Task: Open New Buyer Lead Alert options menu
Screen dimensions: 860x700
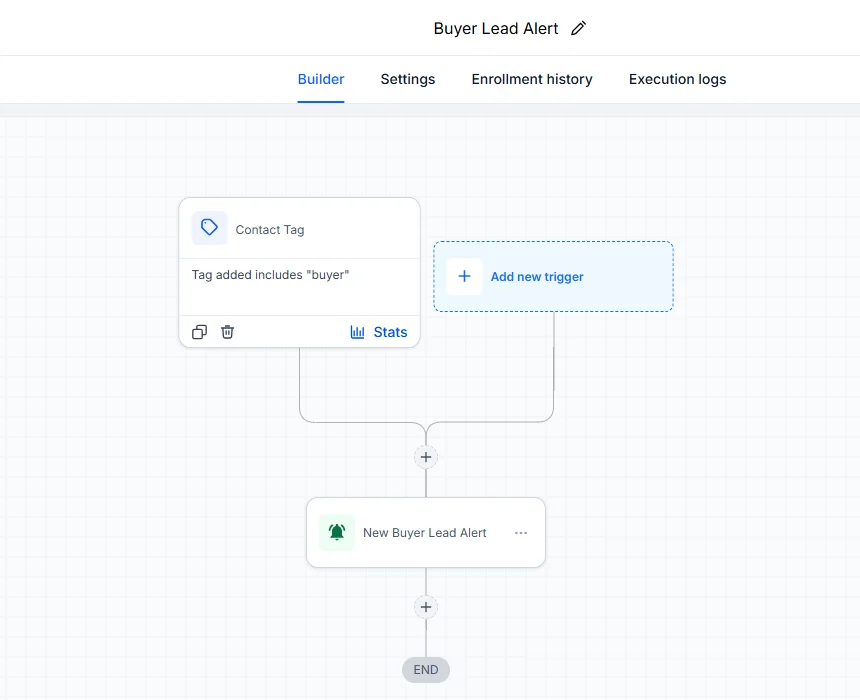Action: [521, 533]
